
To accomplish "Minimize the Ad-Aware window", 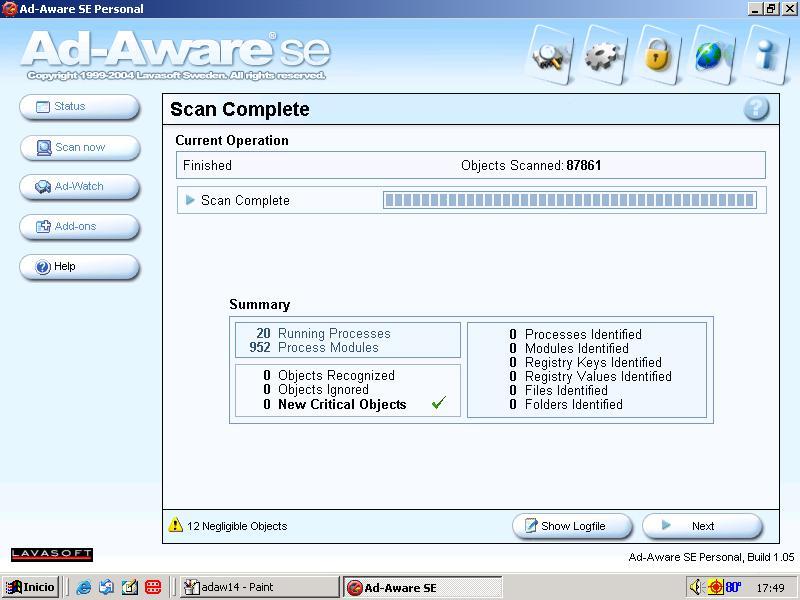I will point(756,9).
